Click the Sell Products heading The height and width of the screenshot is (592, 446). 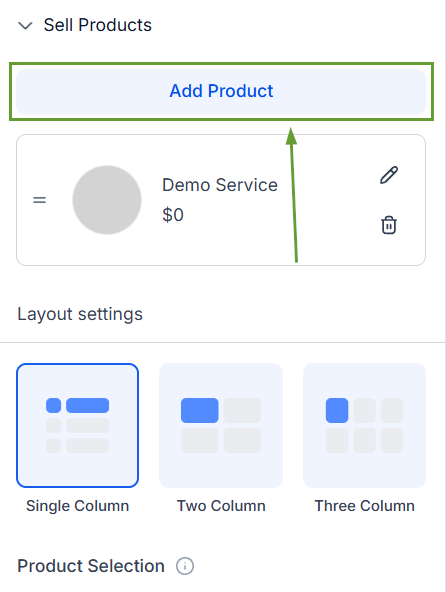point(97,25)
